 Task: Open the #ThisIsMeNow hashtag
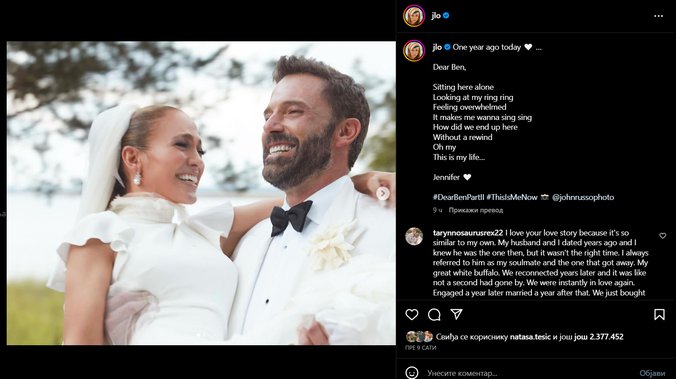[x=512, y=197]
